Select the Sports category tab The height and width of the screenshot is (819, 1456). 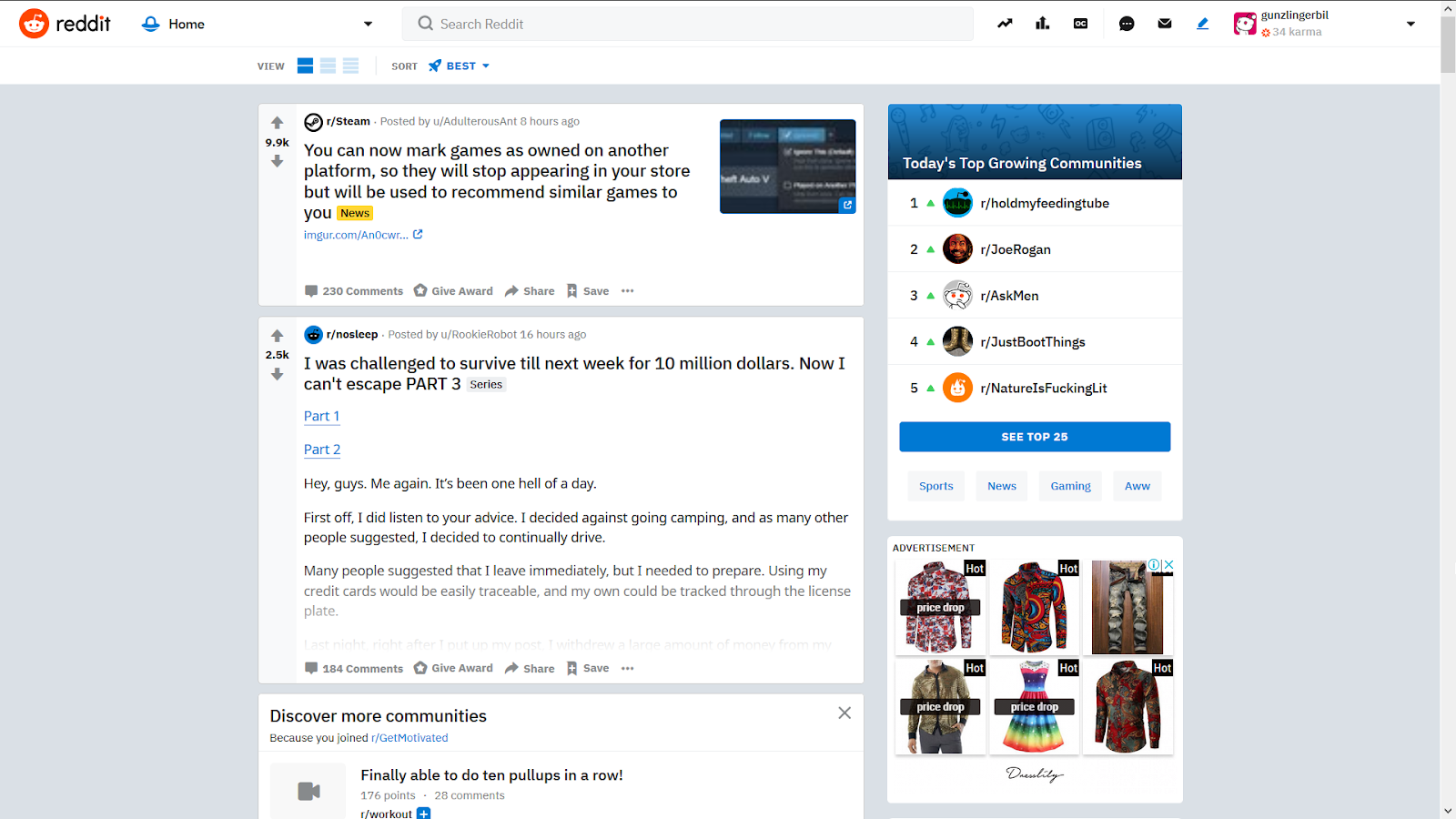coord(936,486)
